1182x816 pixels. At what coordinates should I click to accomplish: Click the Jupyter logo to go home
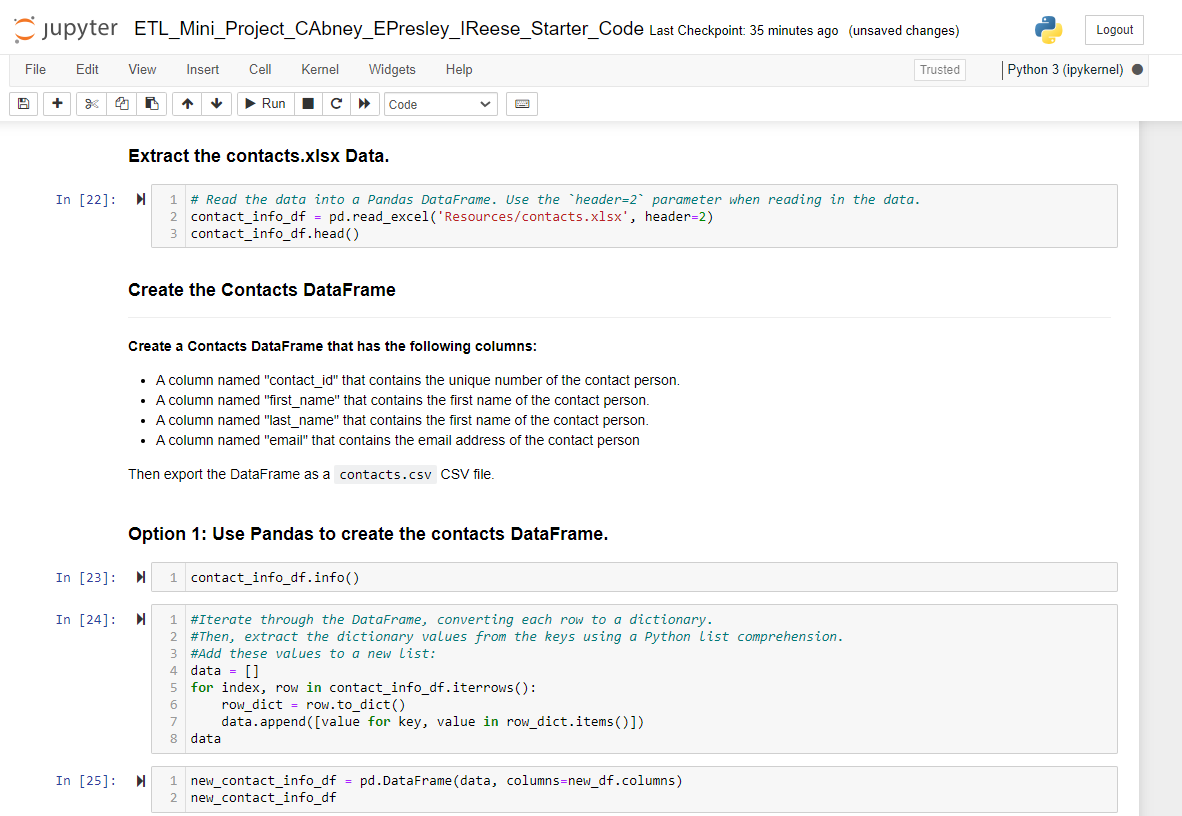pyautogui.click(x=64, y=28)
